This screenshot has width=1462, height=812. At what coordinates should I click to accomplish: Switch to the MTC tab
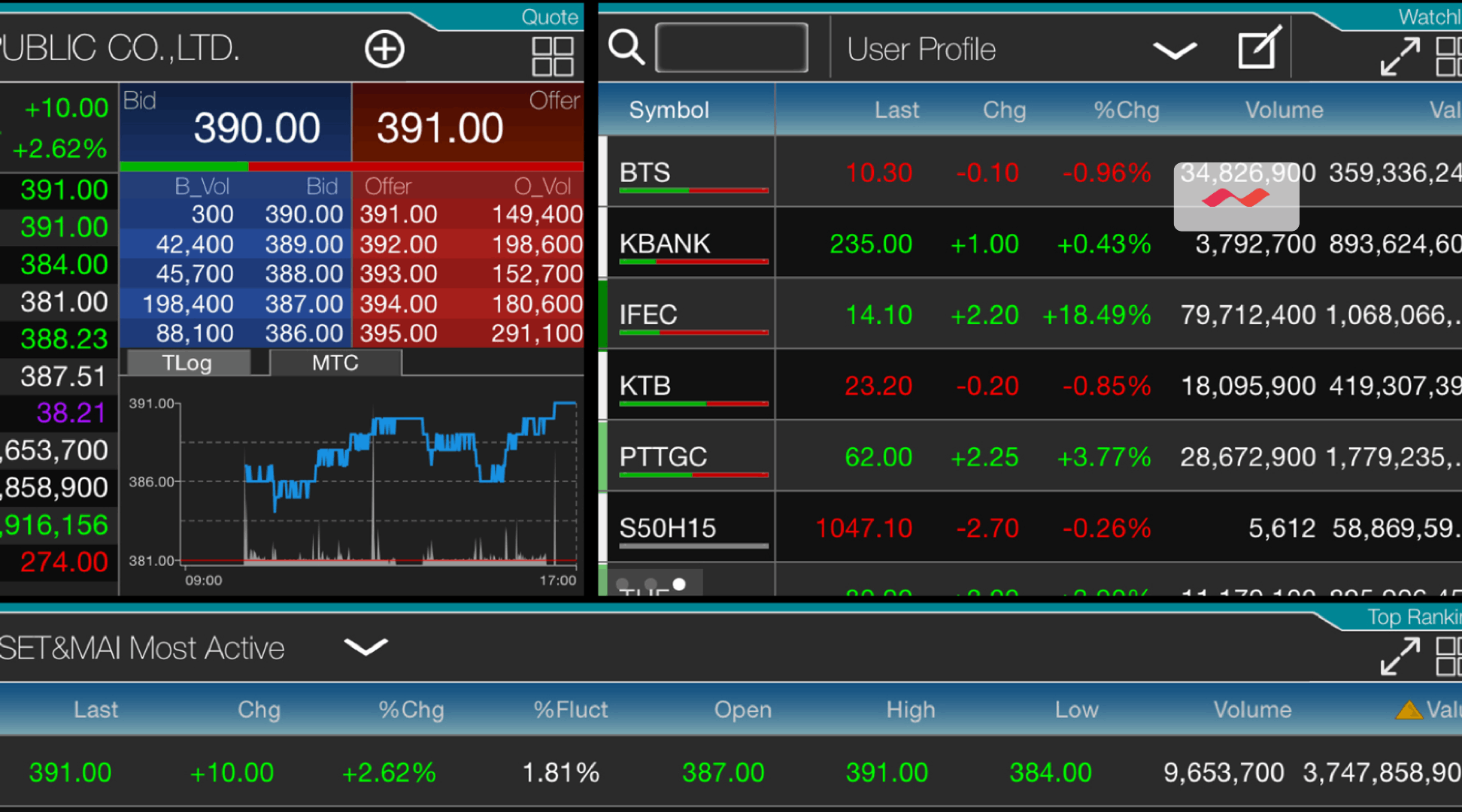pyautogui.click(x=335, y=363)
